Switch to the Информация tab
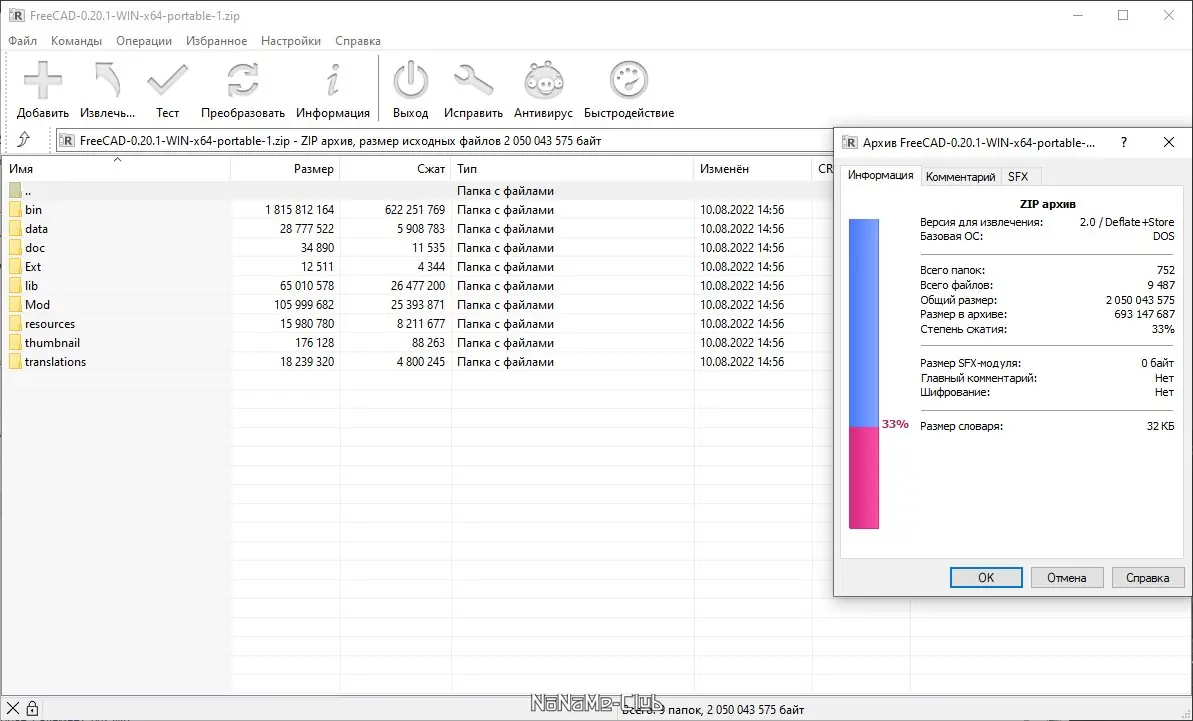 pos(880,175)
